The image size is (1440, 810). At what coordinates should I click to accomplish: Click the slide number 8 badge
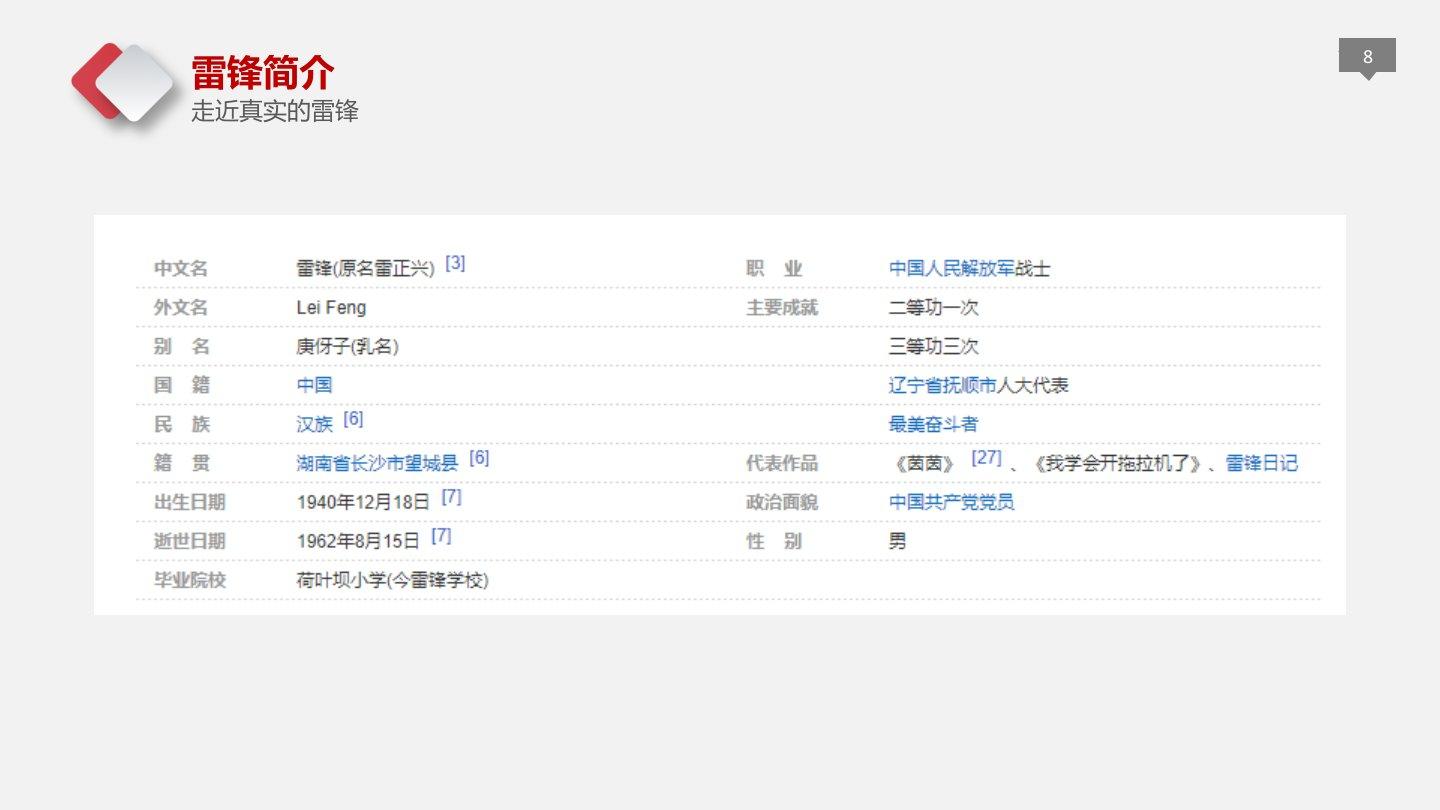1367,57
